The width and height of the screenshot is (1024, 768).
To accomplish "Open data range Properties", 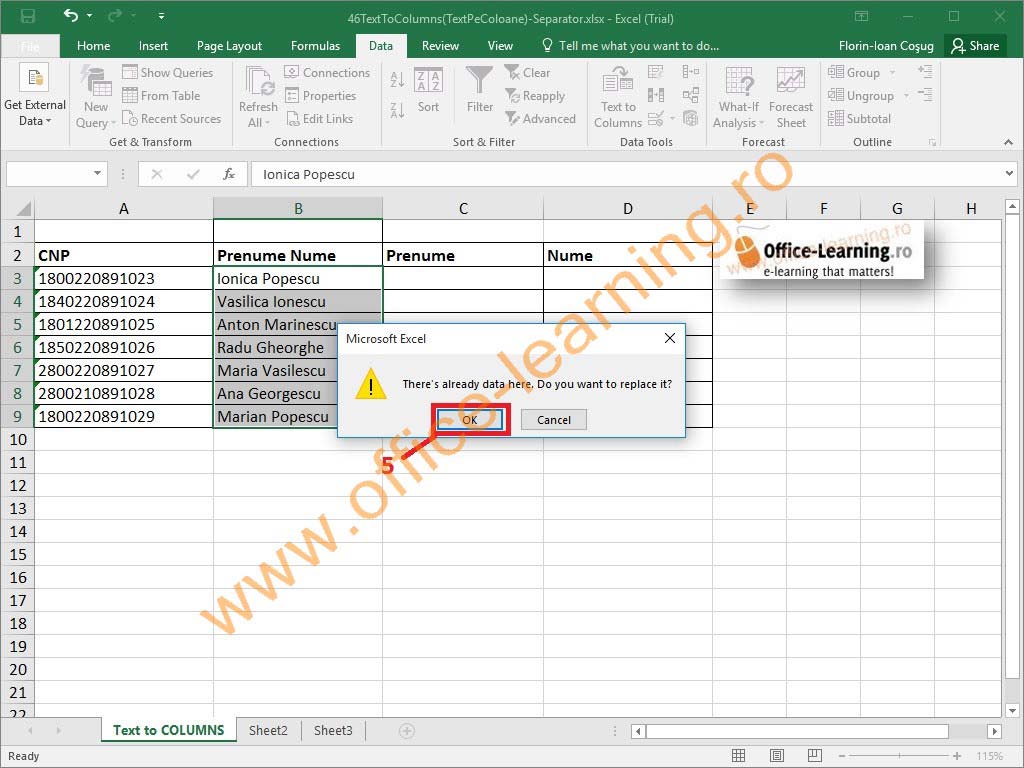I will (321, 95).
